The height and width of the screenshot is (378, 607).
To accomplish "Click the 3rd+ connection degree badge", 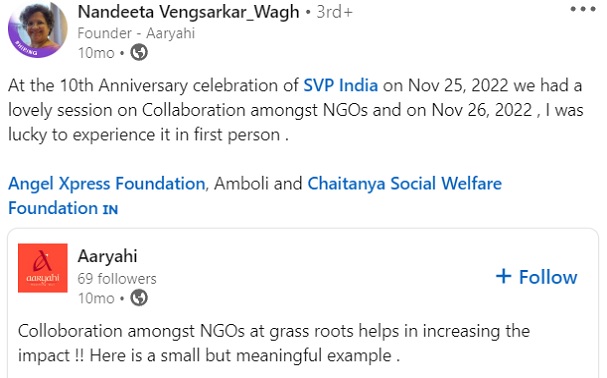I will [334, 12].
